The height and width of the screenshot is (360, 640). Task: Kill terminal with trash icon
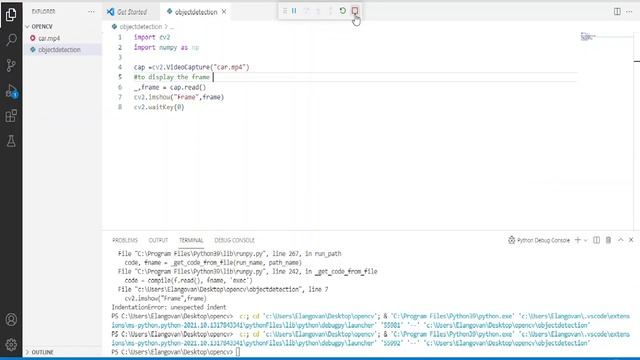coord(608,240)
